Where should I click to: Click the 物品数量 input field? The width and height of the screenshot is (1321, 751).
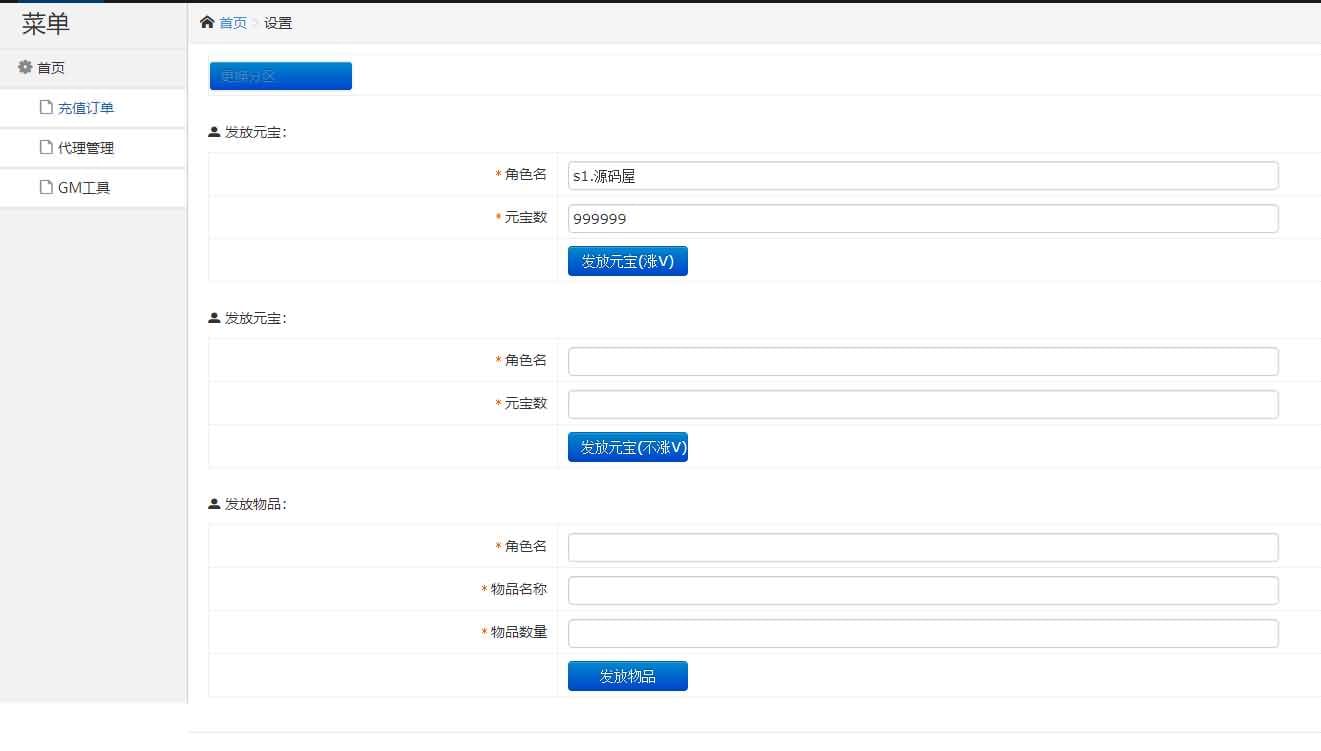pos(921,633)
